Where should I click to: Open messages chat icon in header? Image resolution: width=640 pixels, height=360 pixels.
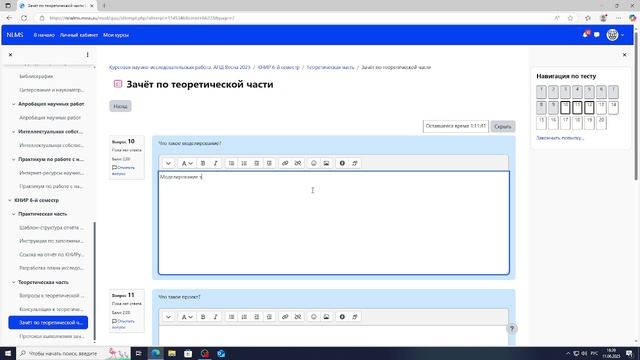[597, 35]
